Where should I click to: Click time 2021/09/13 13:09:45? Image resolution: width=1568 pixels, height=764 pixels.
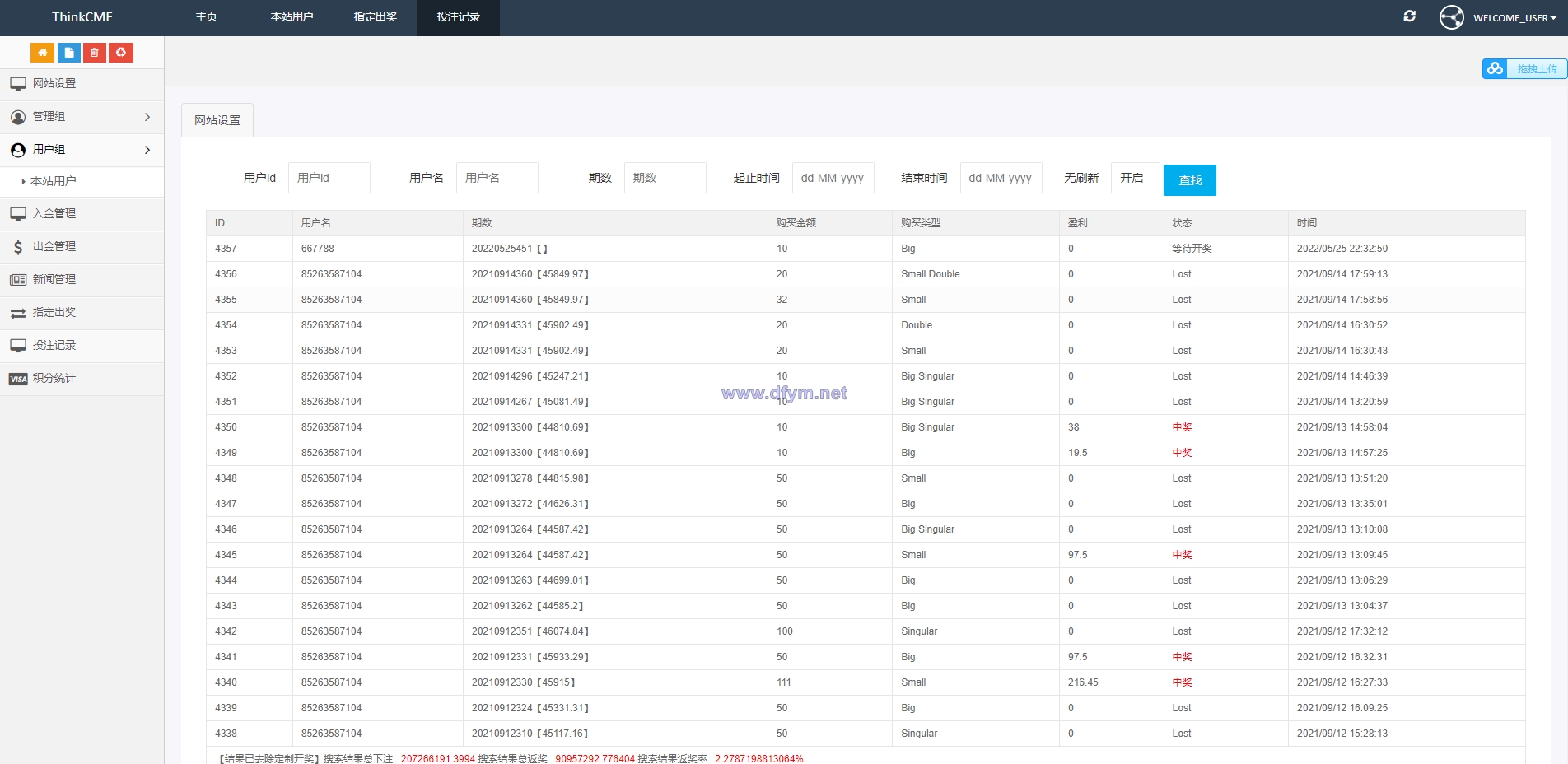pyautogui.click(x=1342, y=555)
